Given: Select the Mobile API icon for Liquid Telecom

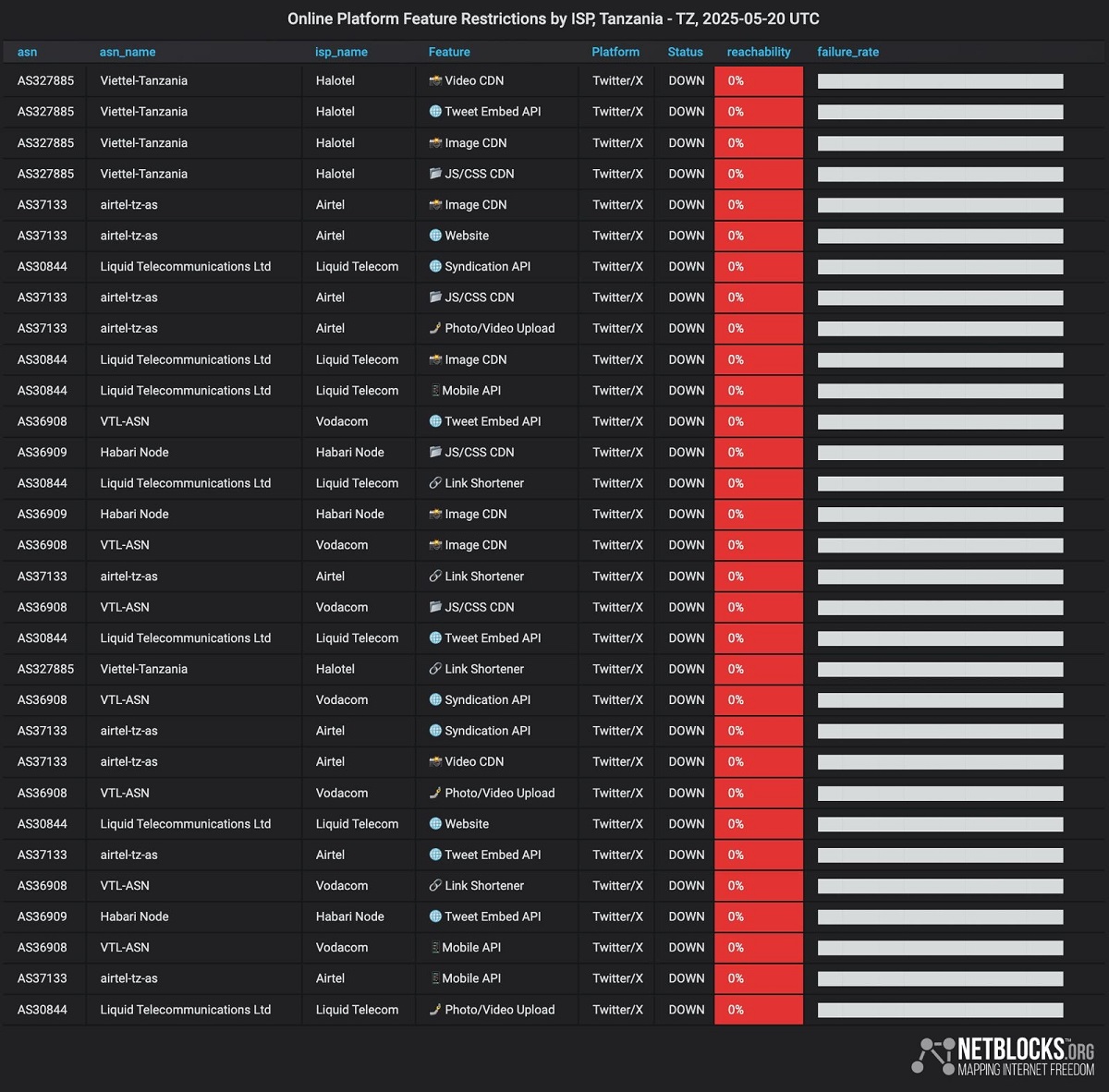Looking at the screenshot, I should click(435, 391).
